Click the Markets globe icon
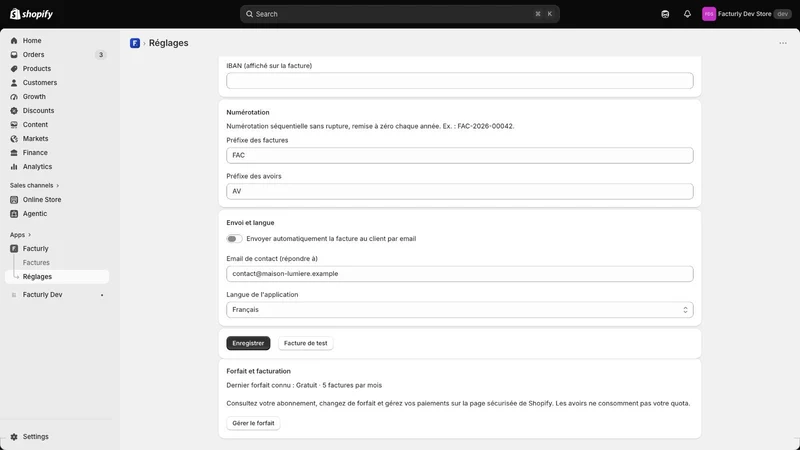 (14, 139)
